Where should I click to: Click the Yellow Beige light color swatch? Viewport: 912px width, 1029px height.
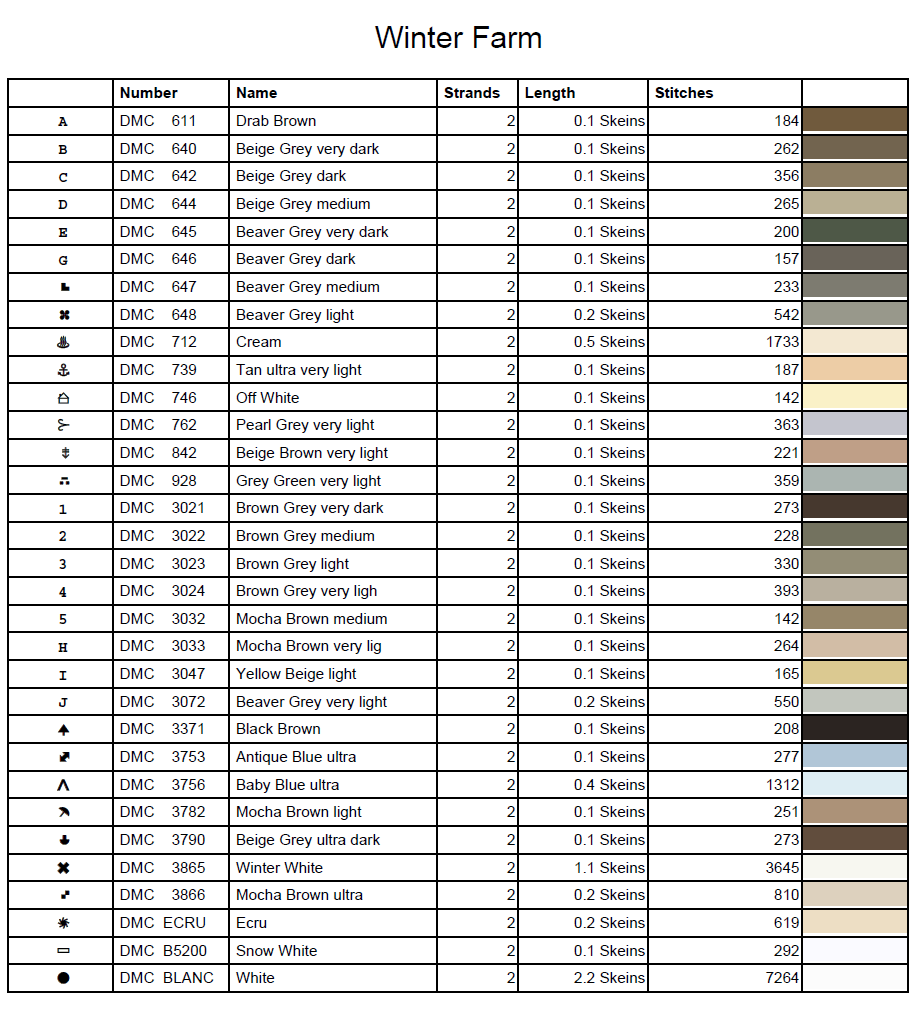pyautogui.click(x=854, y=674)
